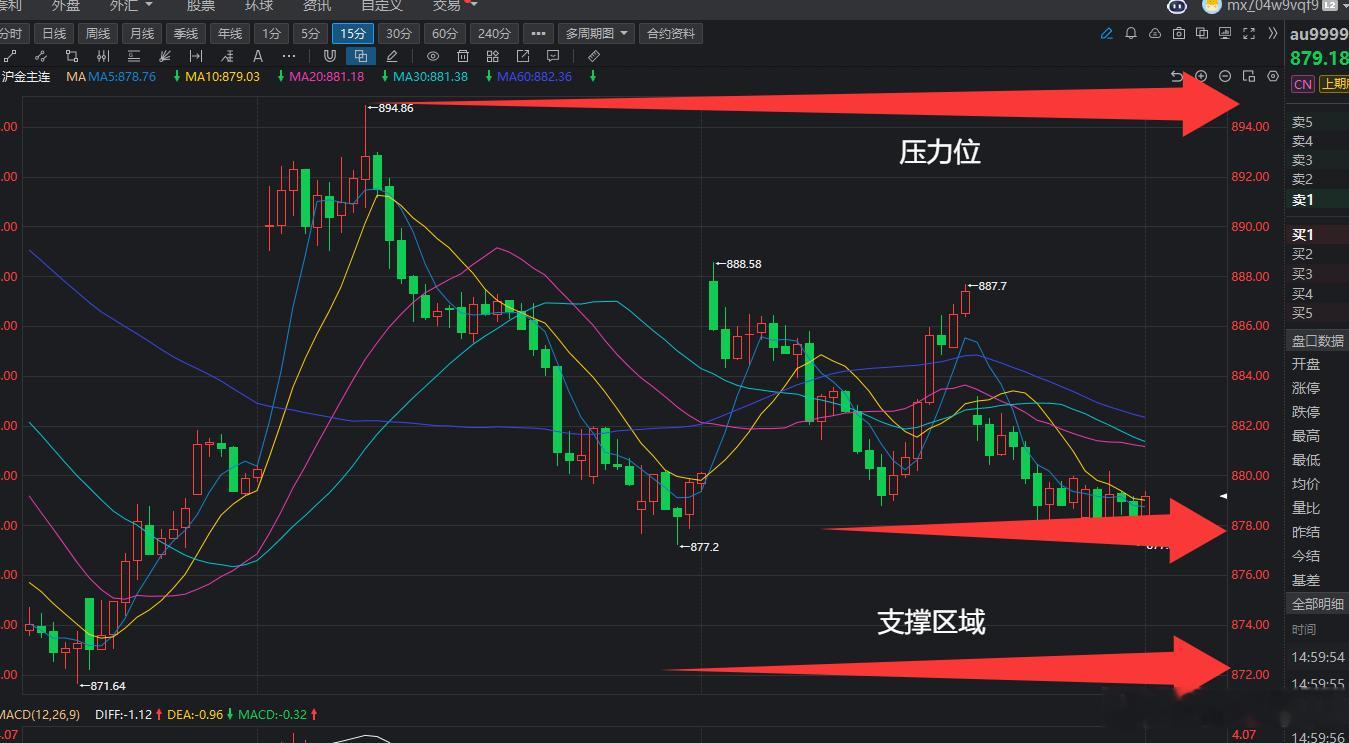Select the 全部明细 panel header
The height and width of the screenshot is (743, 1349).
click(x=1317, y=604)
